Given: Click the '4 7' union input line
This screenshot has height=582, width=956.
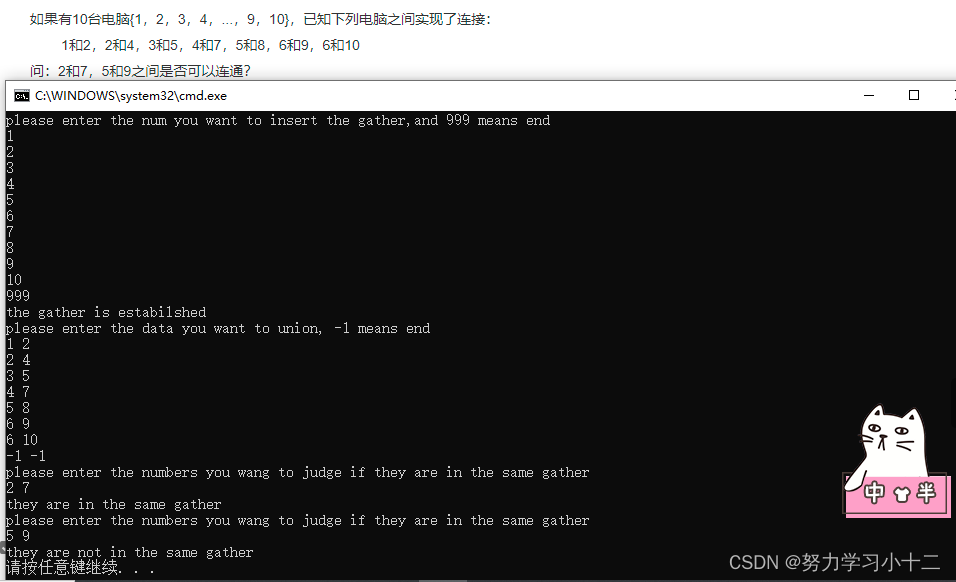Looking at the screenshot, I should coord(18,392).
